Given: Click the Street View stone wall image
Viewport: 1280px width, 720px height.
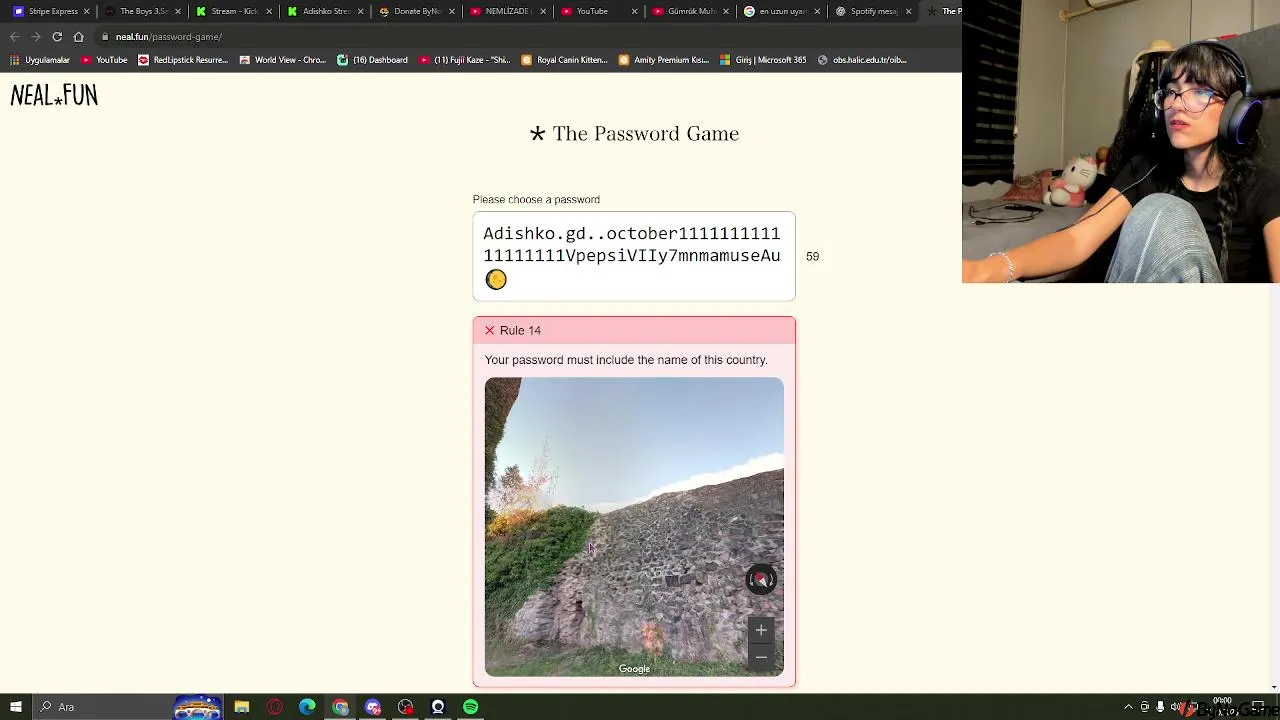Looking at the screenshot, I should tap(634, 527).
